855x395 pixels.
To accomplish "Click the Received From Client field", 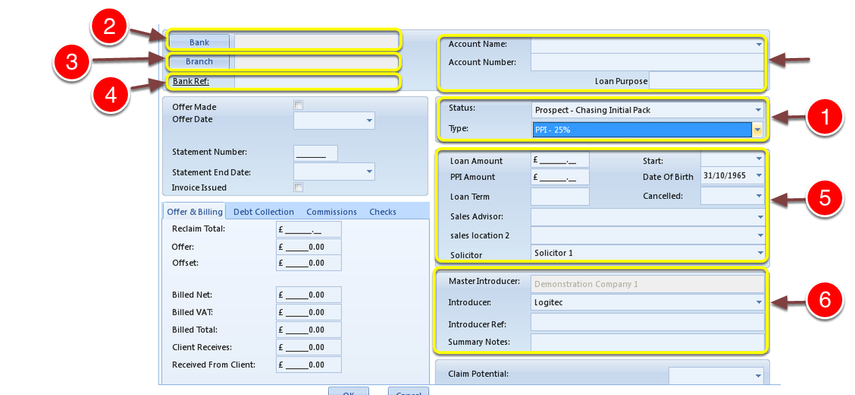I will (x=309, y=364).
